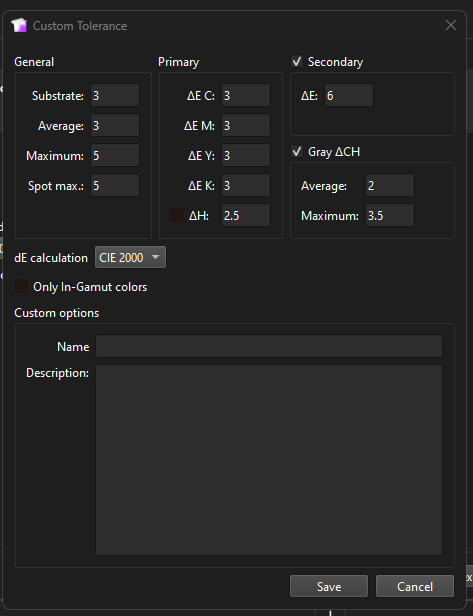
Task: Click the Substrate value field
Action: click(115, 95)
